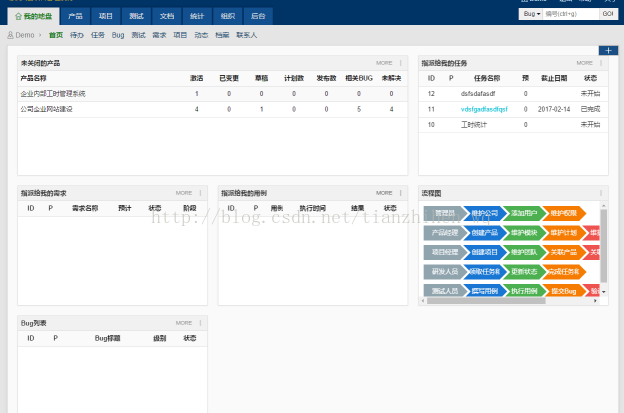Click MORE in Bug列表 panel
This screenshot has height=413, width=624.
[184, 323]
